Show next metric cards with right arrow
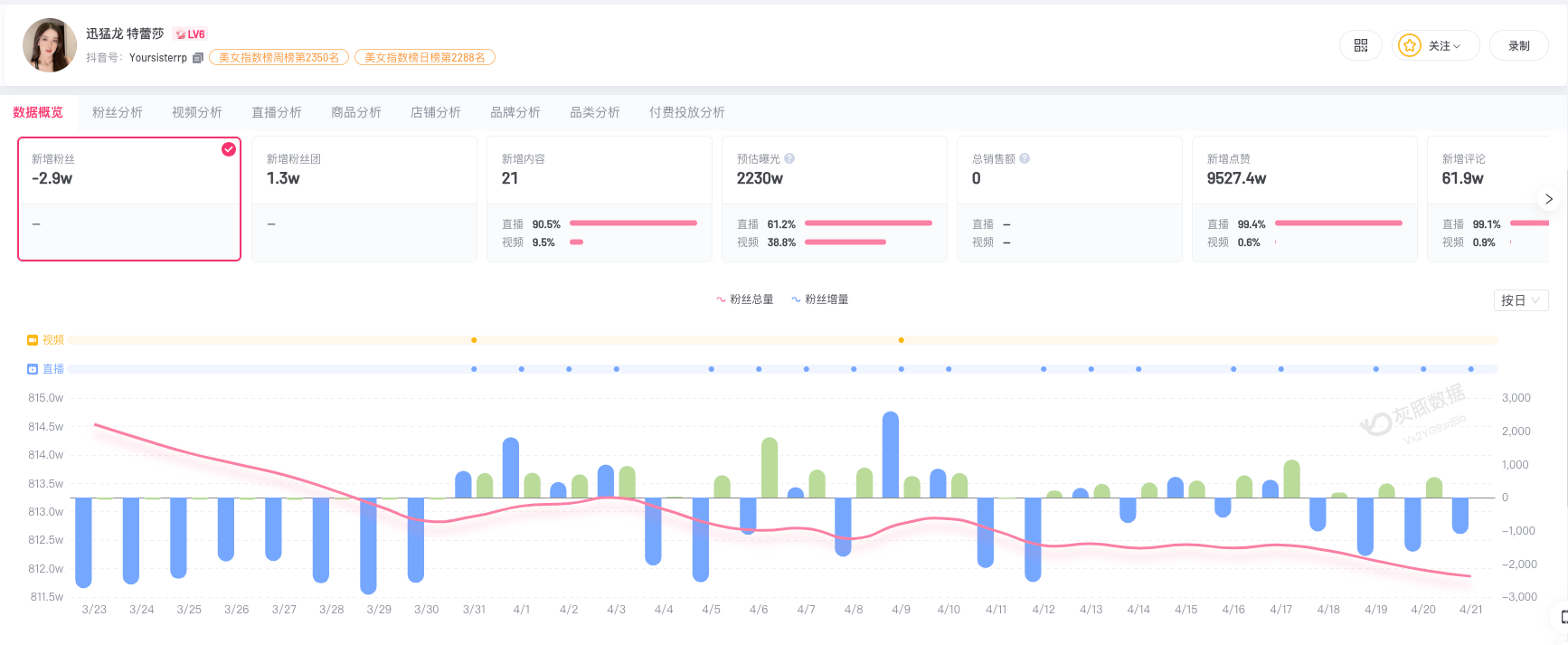 coord(1548,199)
